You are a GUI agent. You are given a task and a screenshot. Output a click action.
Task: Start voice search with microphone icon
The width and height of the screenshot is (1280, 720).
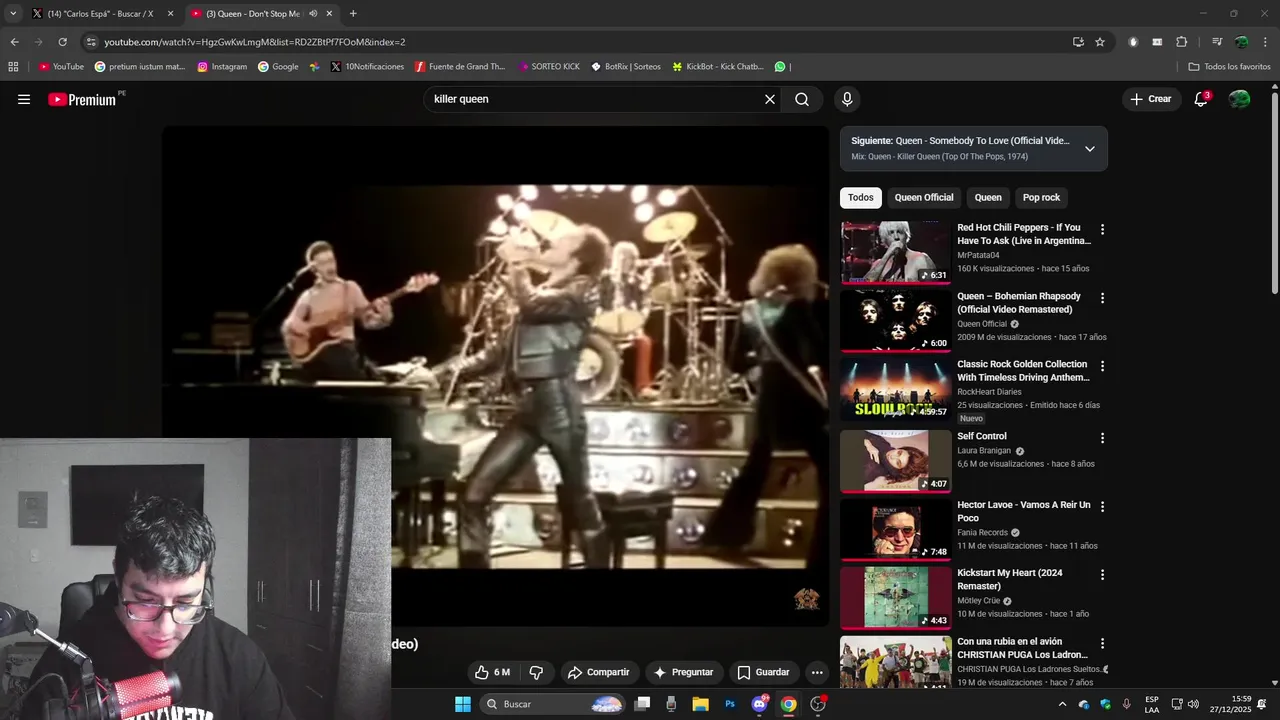(x=847, y=99)
